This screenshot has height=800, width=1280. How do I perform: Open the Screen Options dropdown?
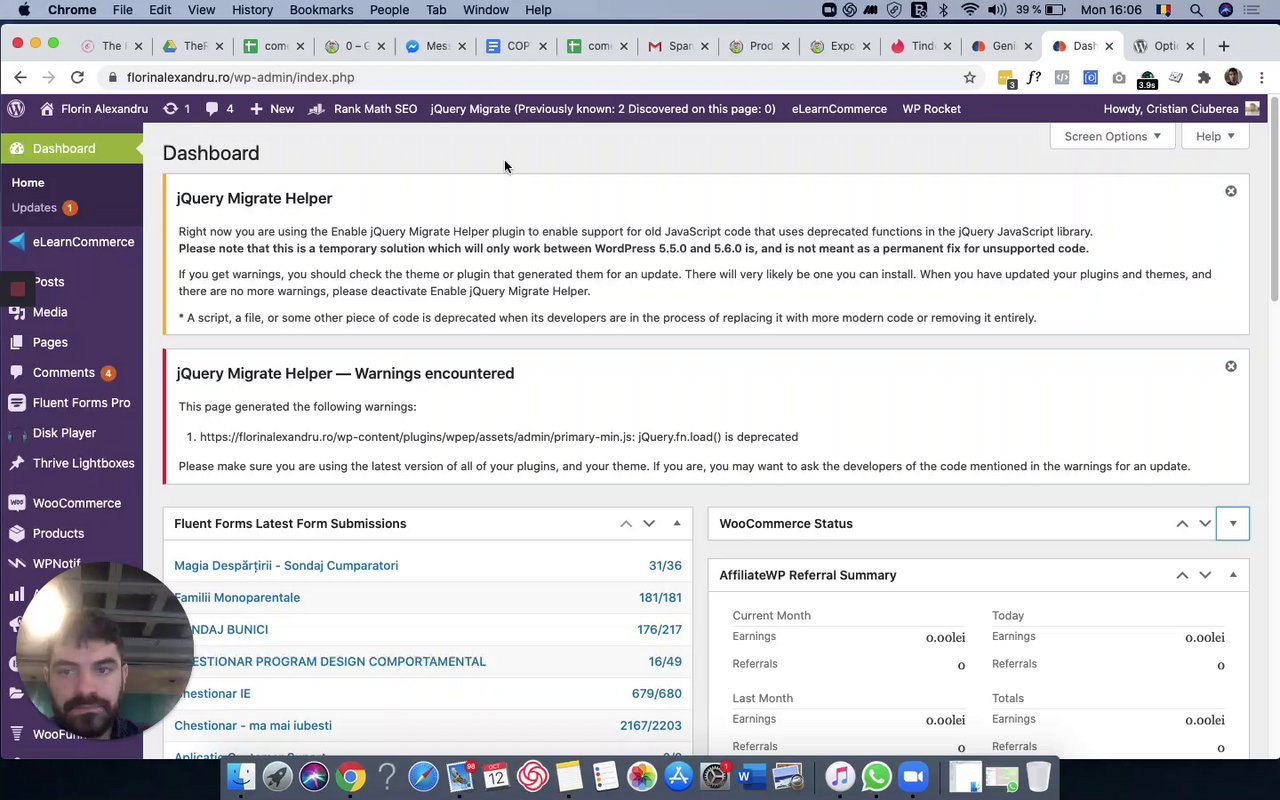coord(1112,136)
